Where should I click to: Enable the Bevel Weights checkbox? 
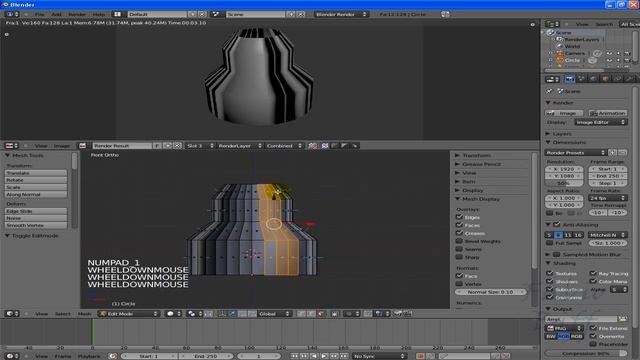(x=459, y=241)
